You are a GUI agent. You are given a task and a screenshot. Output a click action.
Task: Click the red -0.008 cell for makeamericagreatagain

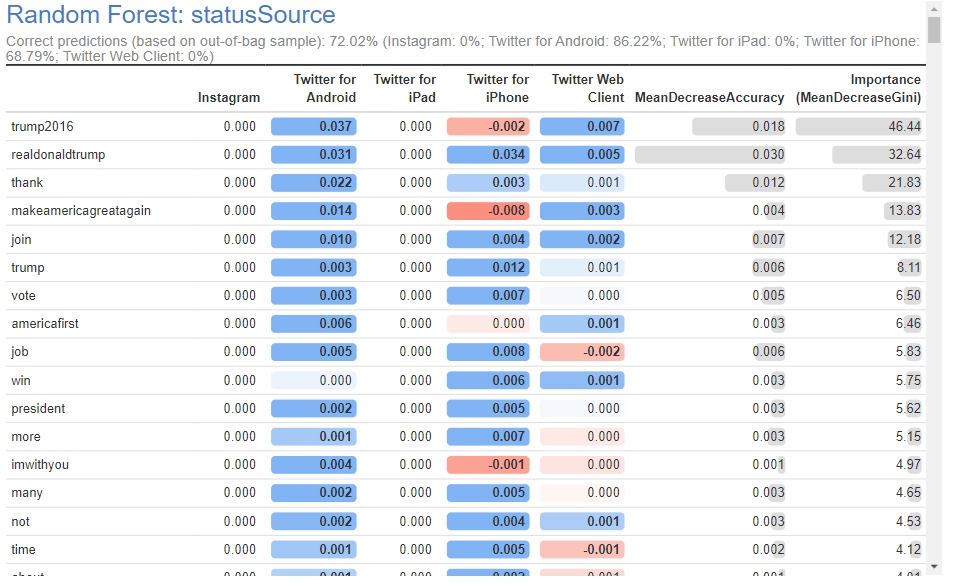488,211
